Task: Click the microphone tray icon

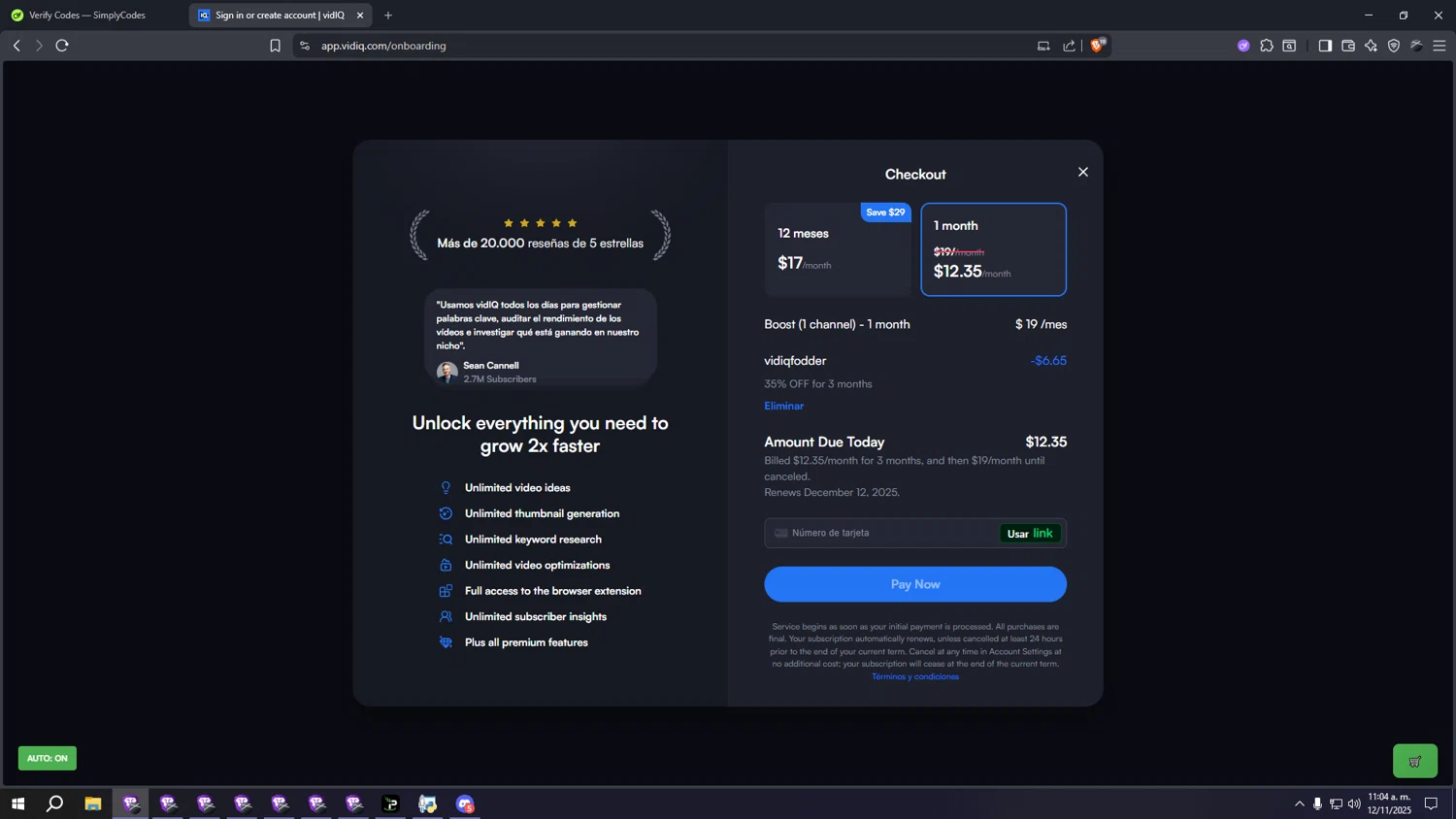Action: click(1317, 803)
